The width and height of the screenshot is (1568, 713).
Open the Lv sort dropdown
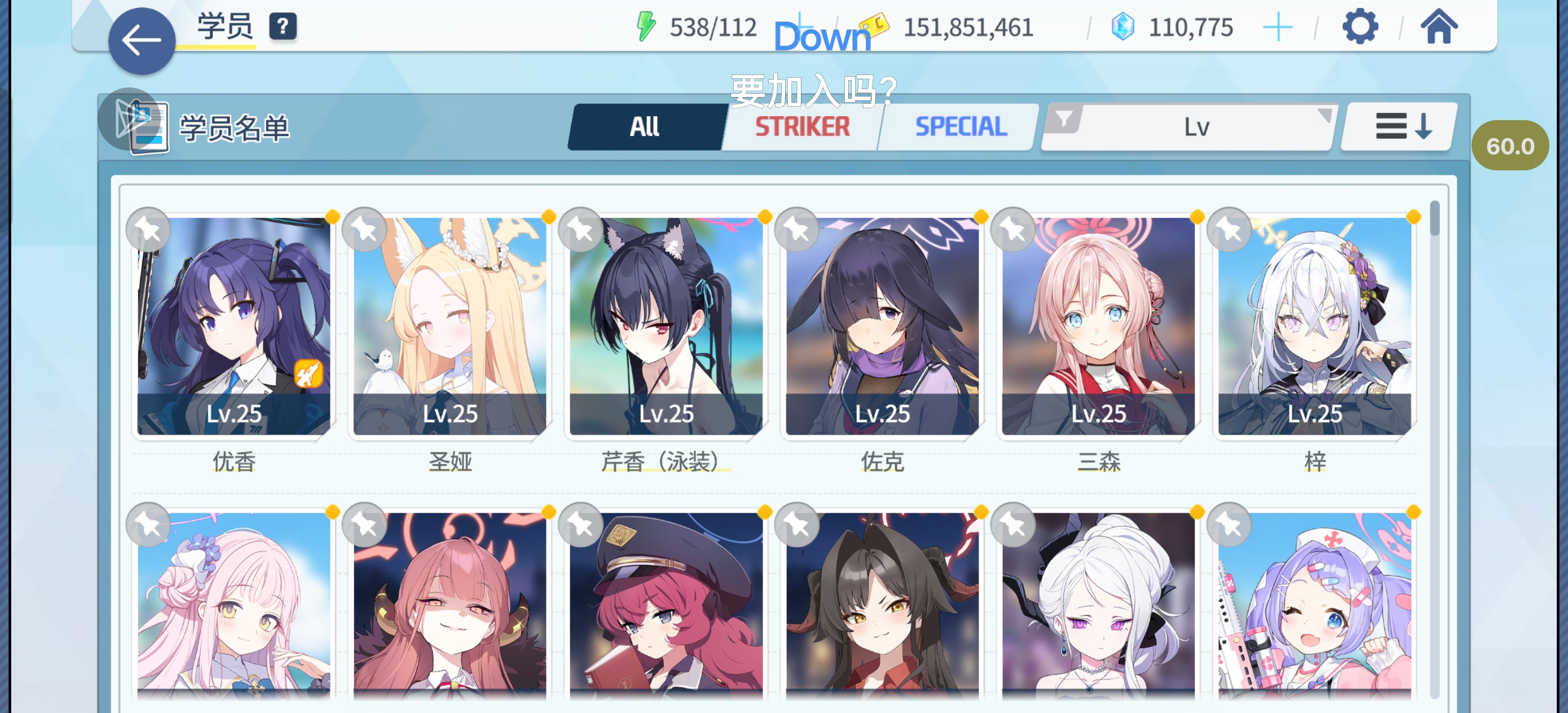[1189, 127]
